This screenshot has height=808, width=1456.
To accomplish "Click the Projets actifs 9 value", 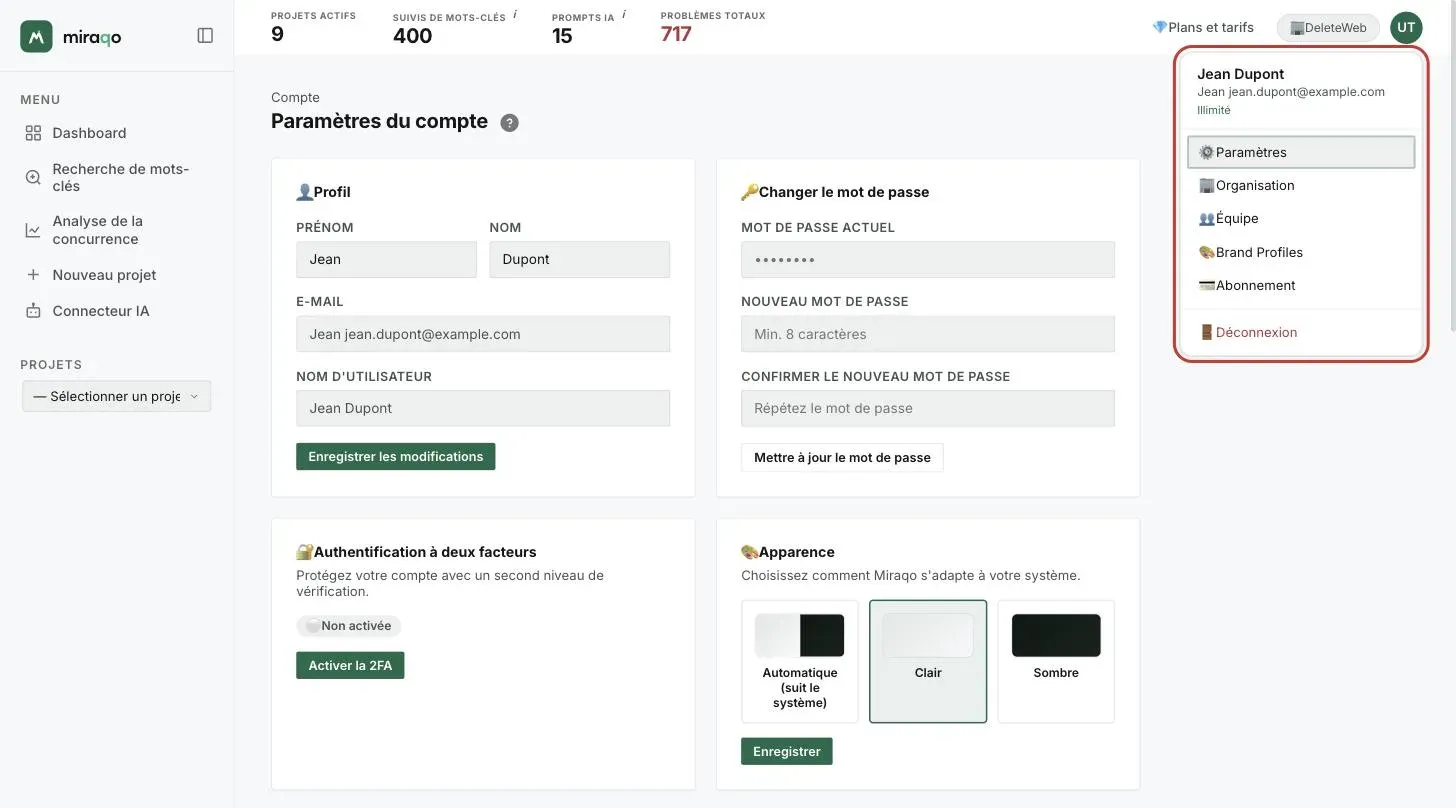I will 277,34.
